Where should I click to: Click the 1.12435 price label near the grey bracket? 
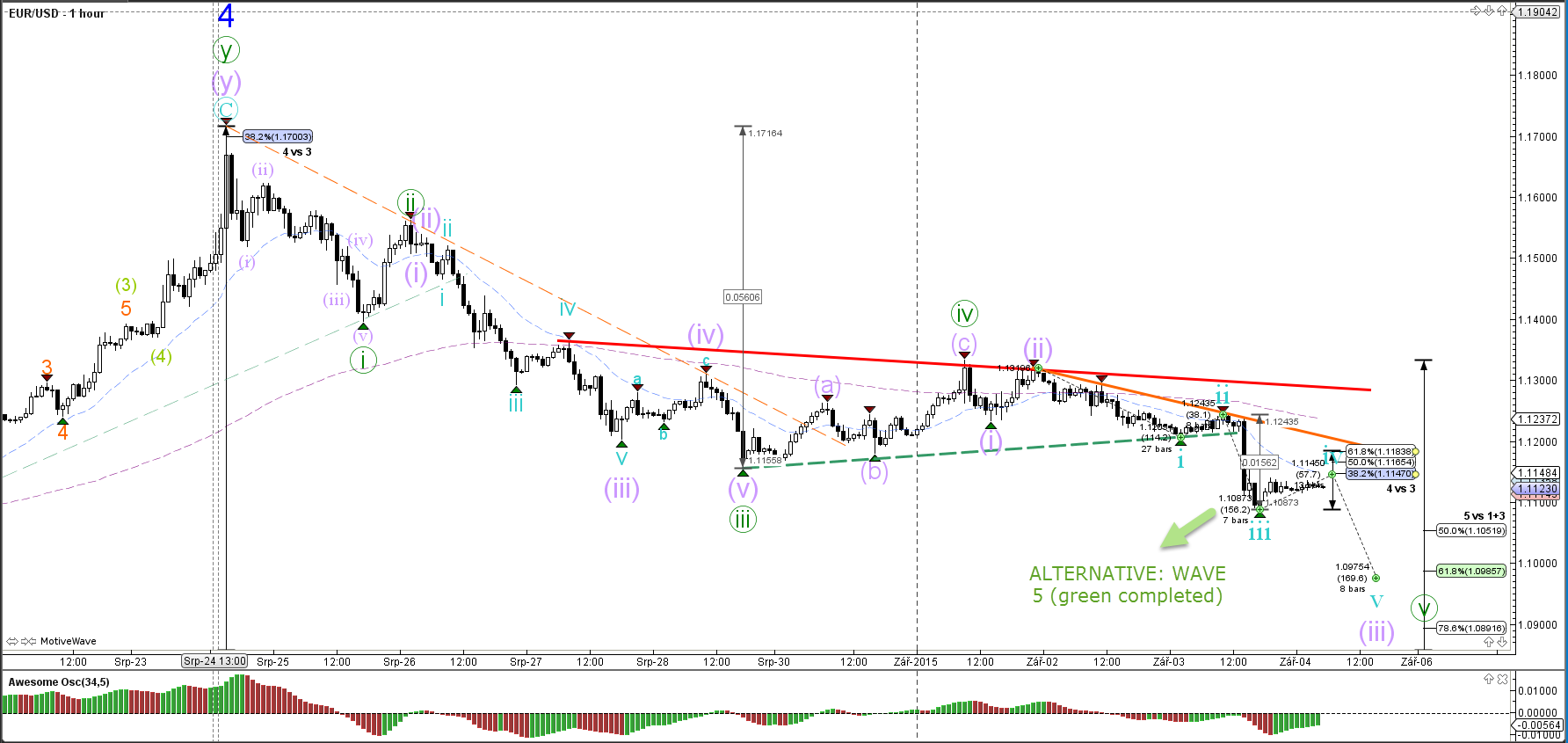(x=1282, y=422)
